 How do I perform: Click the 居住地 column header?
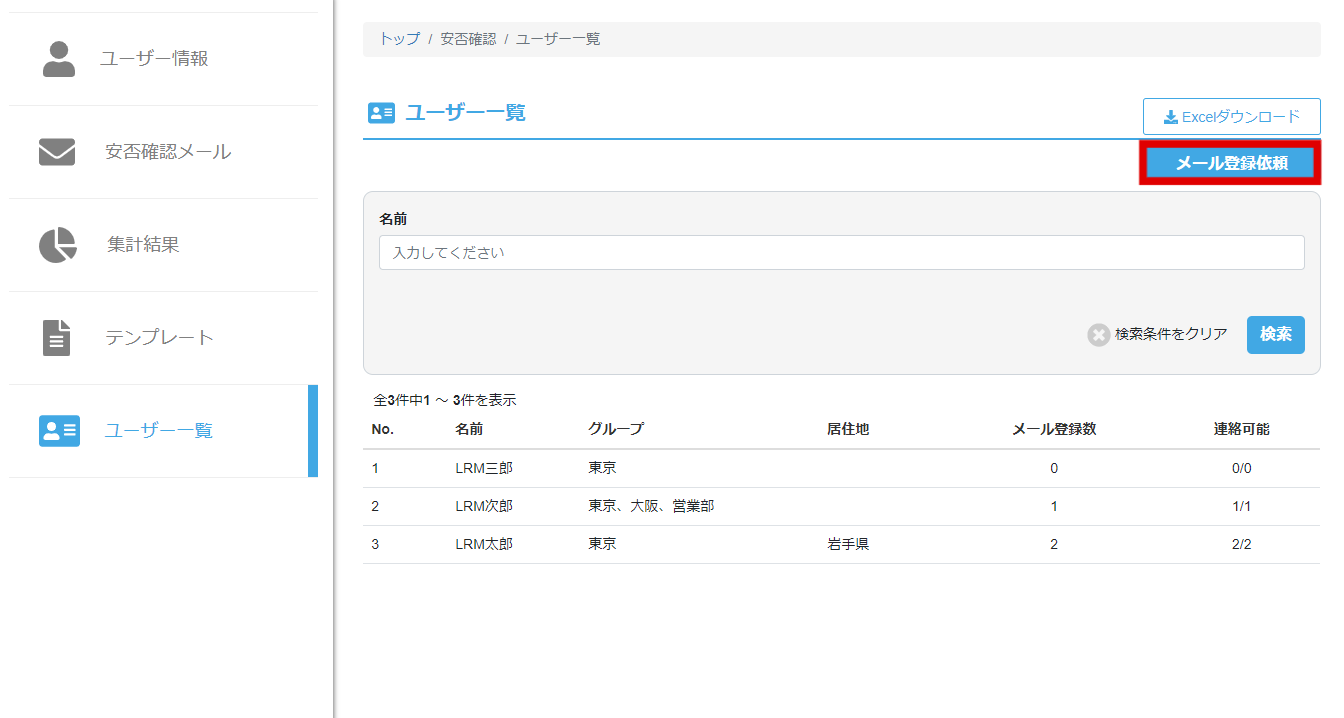(x=848, y=429)
